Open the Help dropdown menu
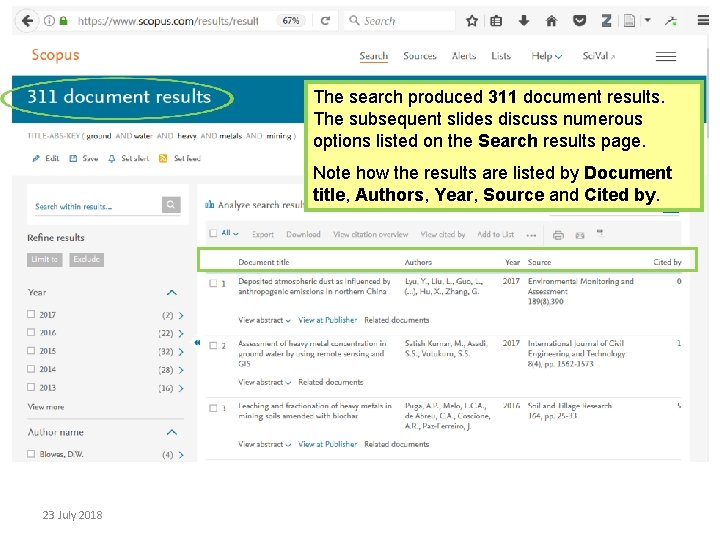The width and height of the screenshot is (720, 540). (546, 56)
